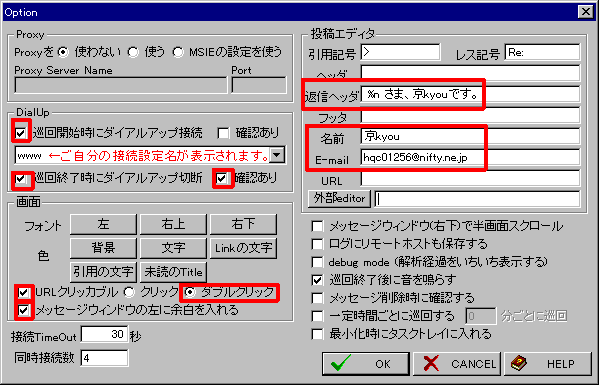Viewport: 599px width, 385px height.
Task: Open the 未読のTitle color setting
Action: [173, 272]
